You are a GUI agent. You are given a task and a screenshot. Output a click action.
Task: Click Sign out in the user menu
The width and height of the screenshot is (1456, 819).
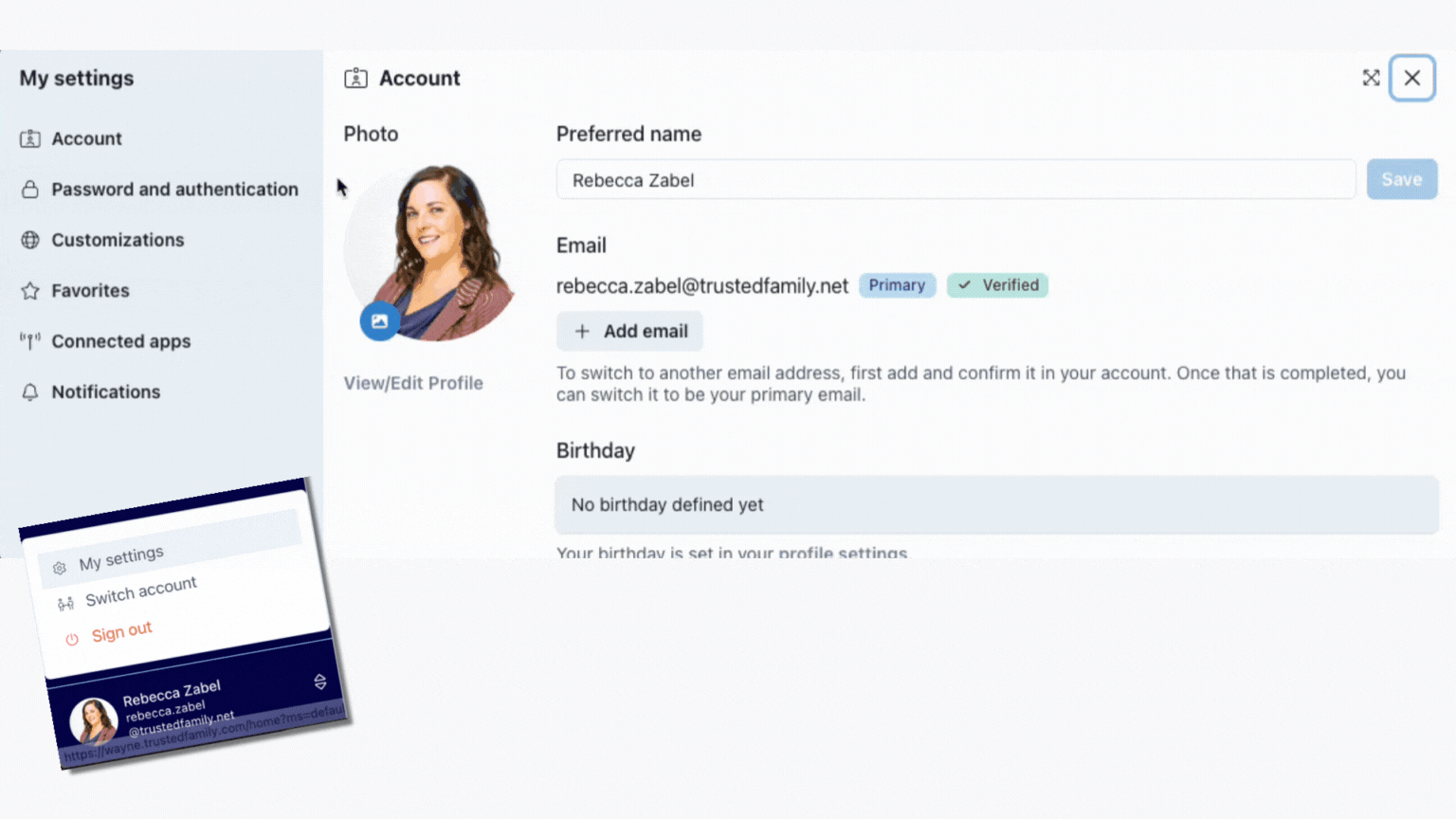(121, 632)
